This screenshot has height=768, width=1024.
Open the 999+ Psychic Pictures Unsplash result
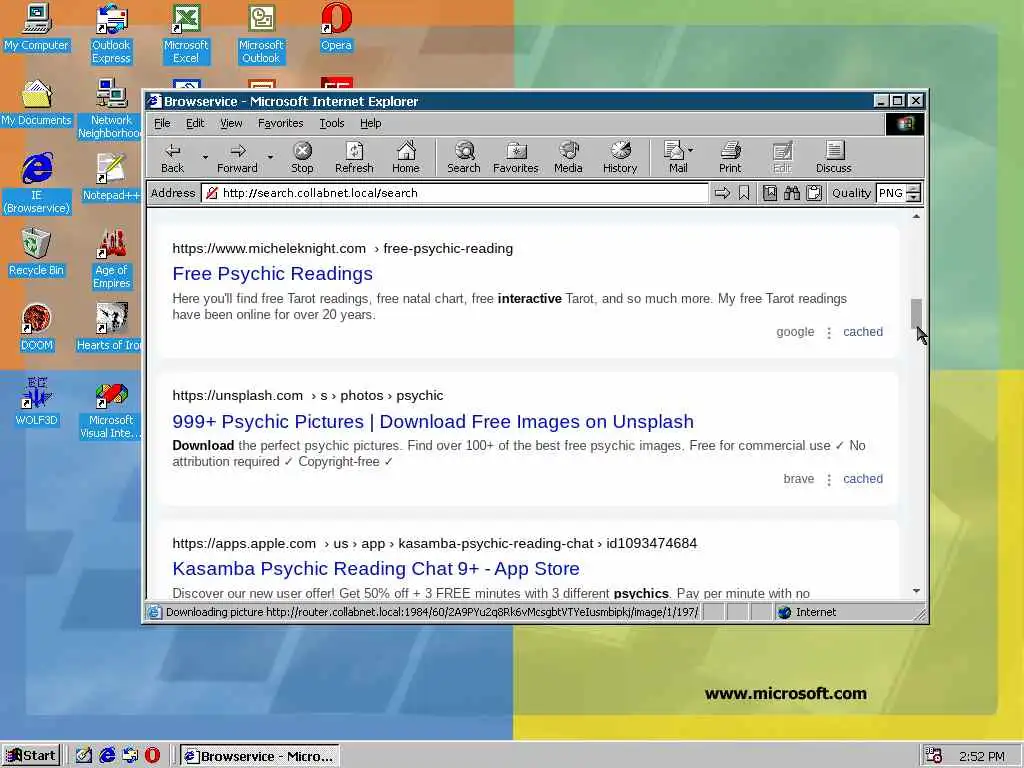coord(433,422)
